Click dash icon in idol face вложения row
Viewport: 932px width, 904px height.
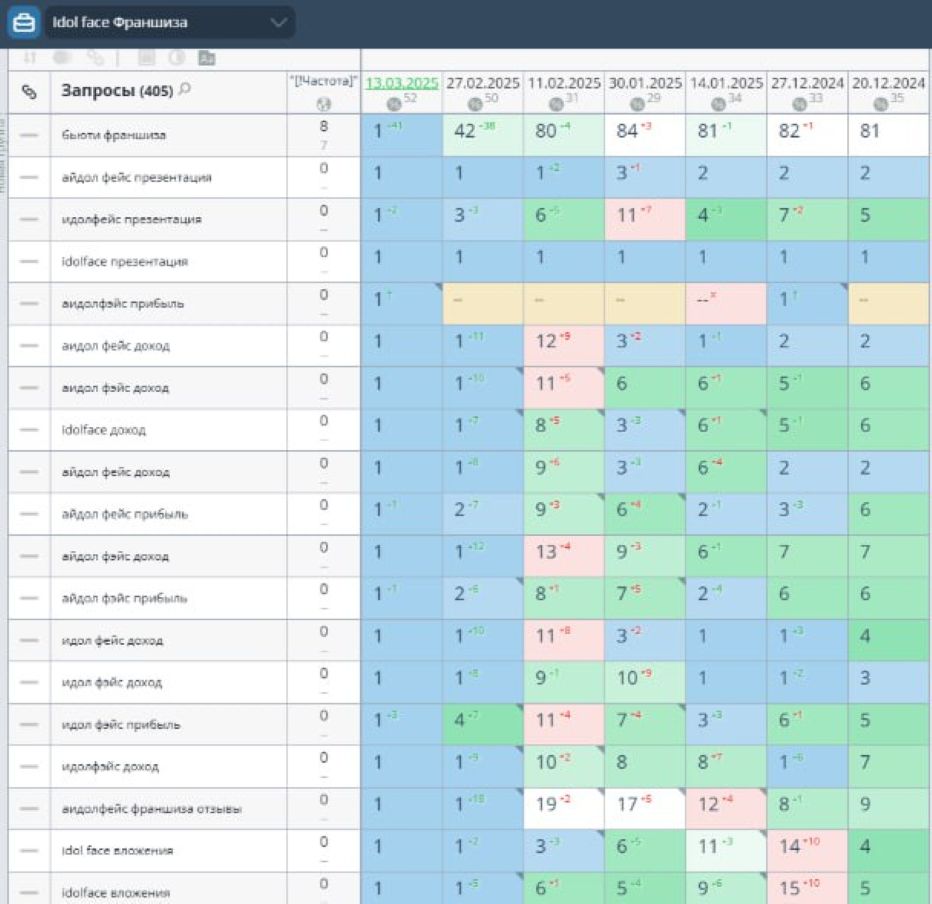pyautogui.click(x=29, y=851)
